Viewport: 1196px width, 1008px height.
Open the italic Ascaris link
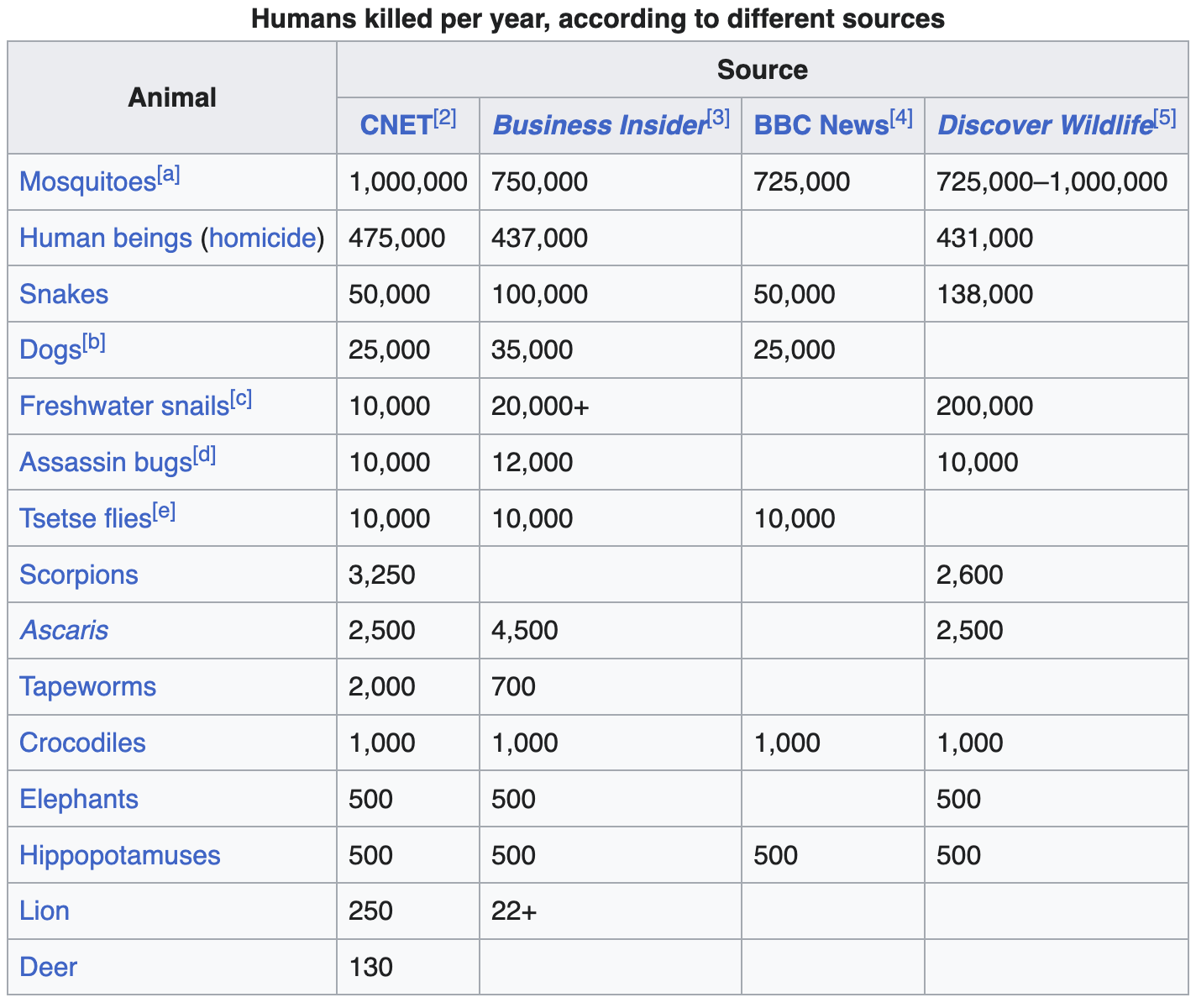pos(64,631)
